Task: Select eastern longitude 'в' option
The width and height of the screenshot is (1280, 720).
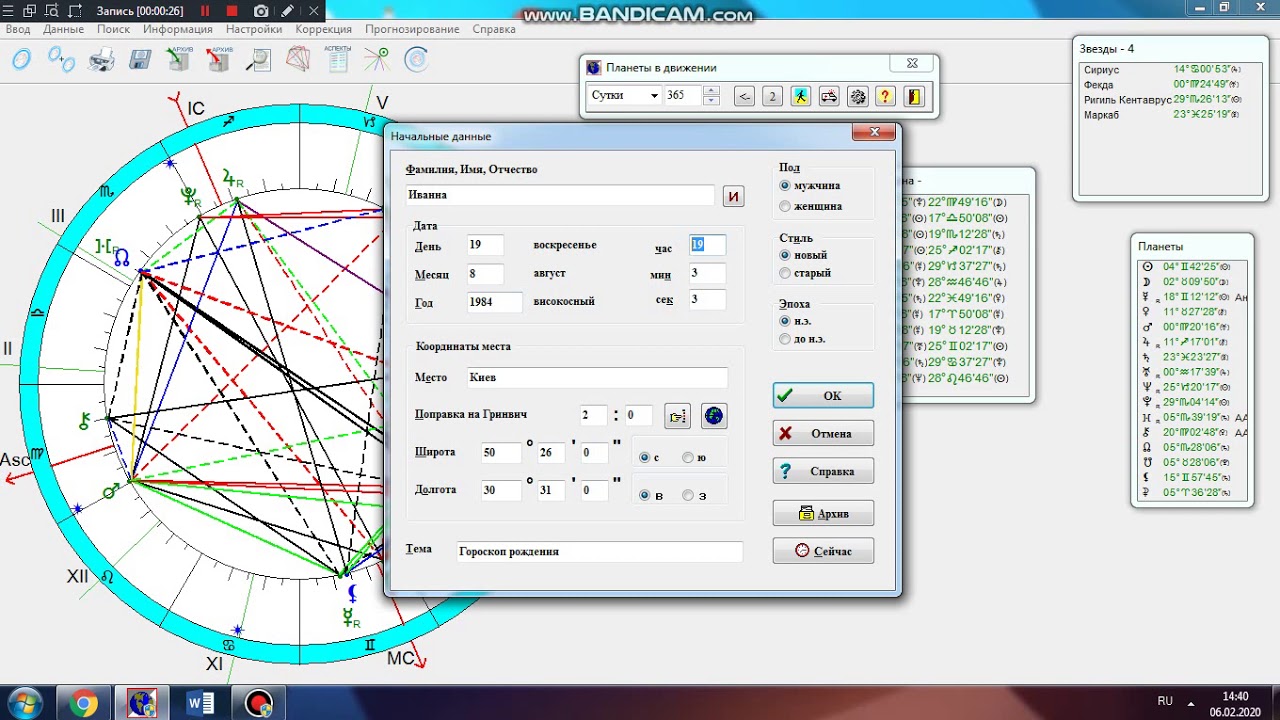Action: (652, 495)
